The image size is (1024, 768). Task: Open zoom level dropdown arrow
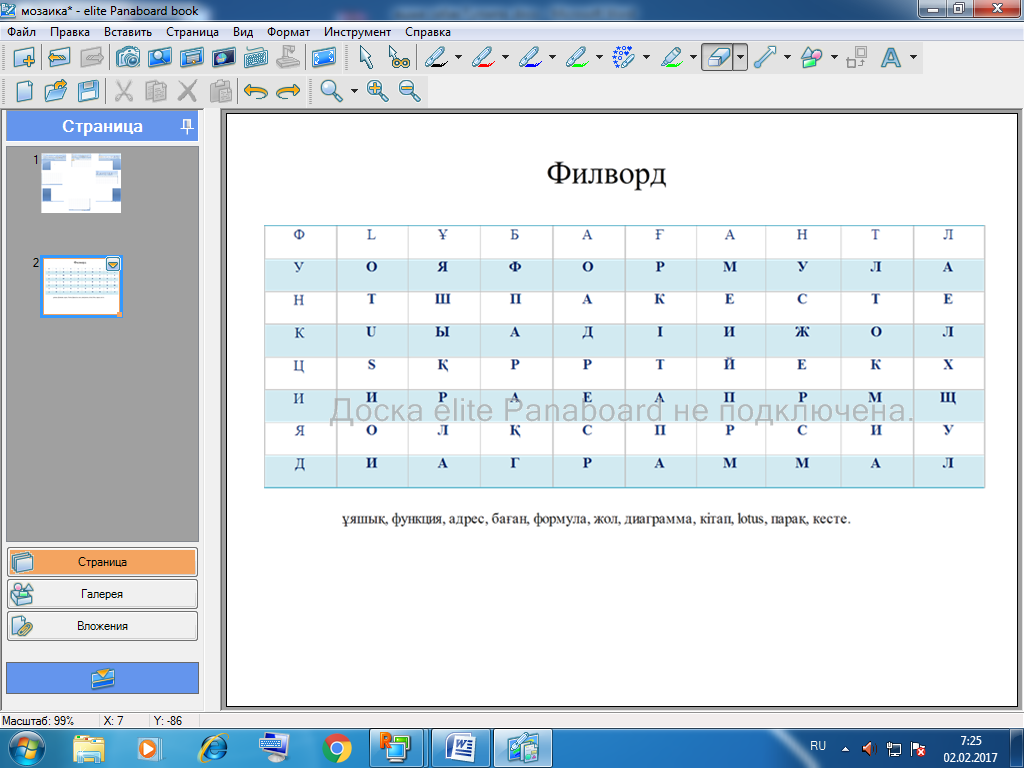point(354,91)
